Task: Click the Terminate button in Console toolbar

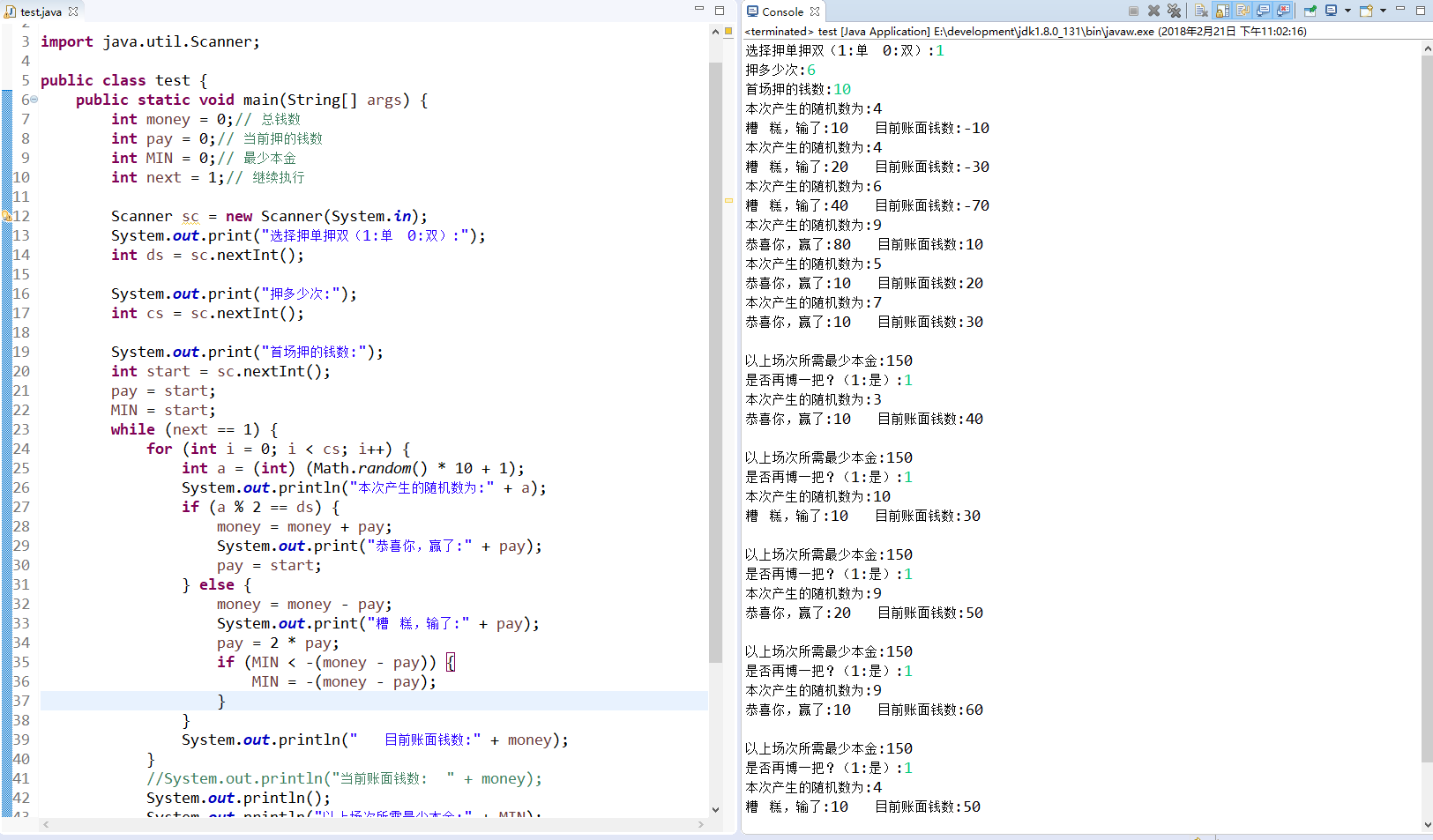Action: tap(1133, 11)
